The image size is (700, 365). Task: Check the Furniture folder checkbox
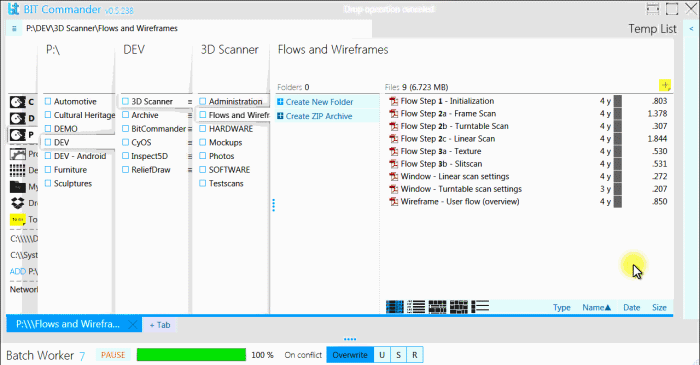(48, 170)
